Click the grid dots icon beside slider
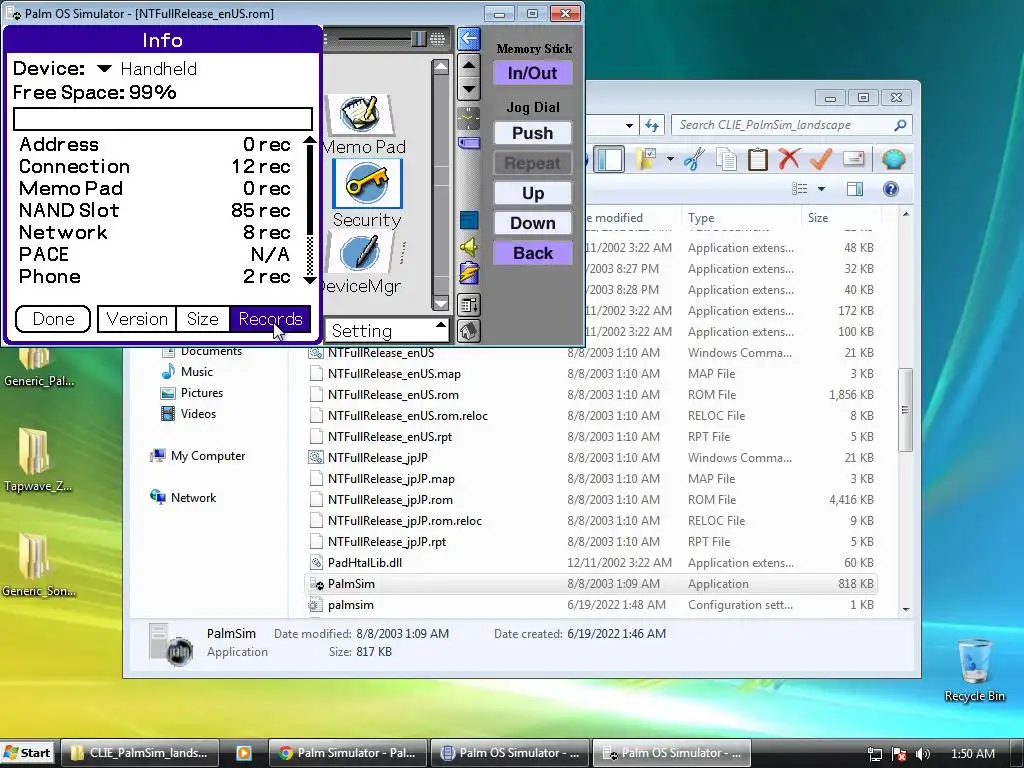 (x=438, y=39)
